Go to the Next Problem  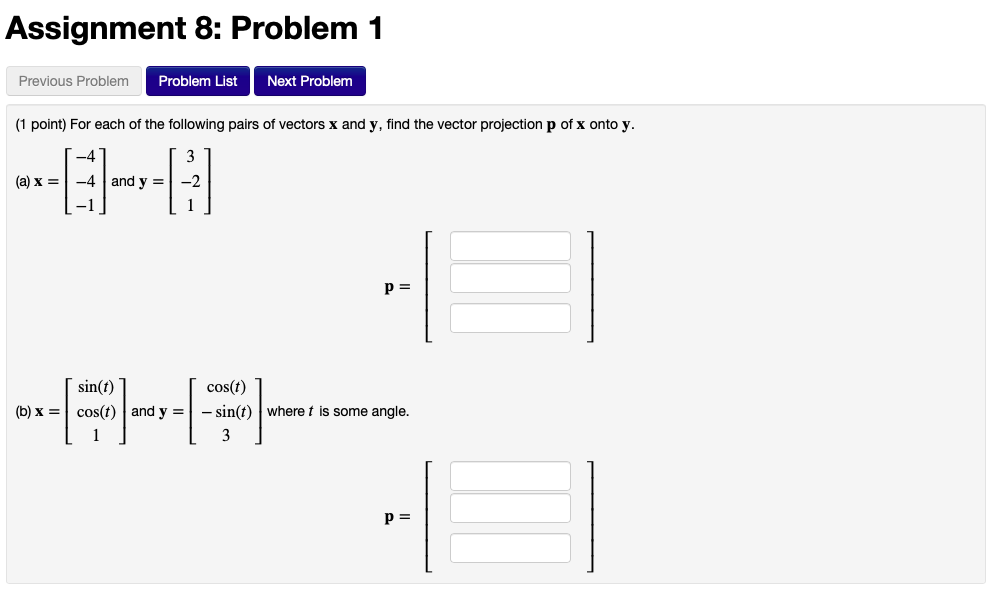309,81
